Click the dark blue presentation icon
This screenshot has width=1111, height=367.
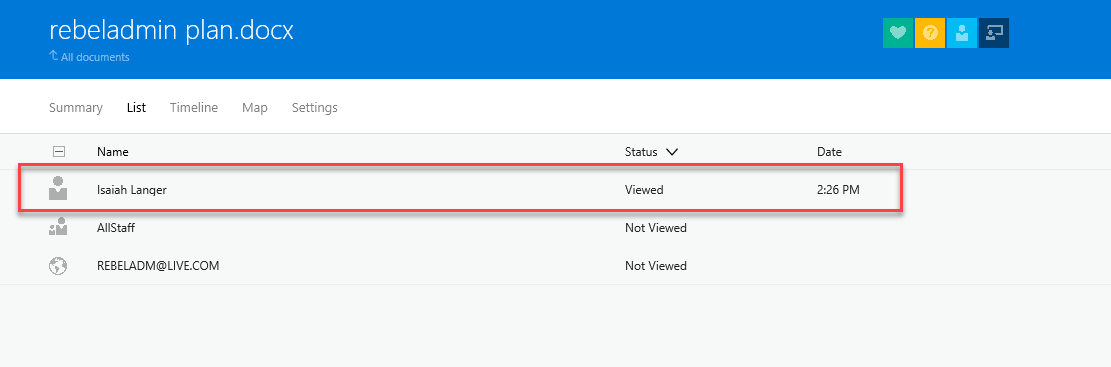click(x=993, y=33)
